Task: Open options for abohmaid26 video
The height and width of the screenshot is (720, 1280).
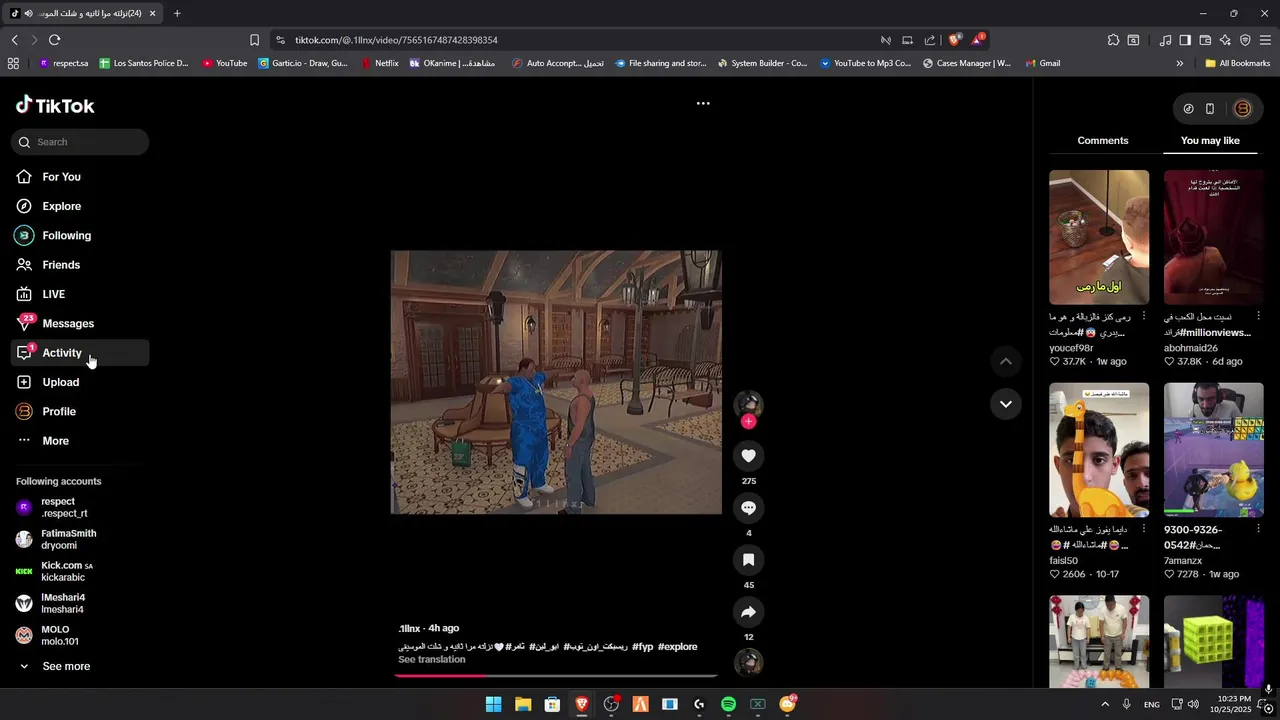Action: pyautogui.click(x=1258, y=316)
